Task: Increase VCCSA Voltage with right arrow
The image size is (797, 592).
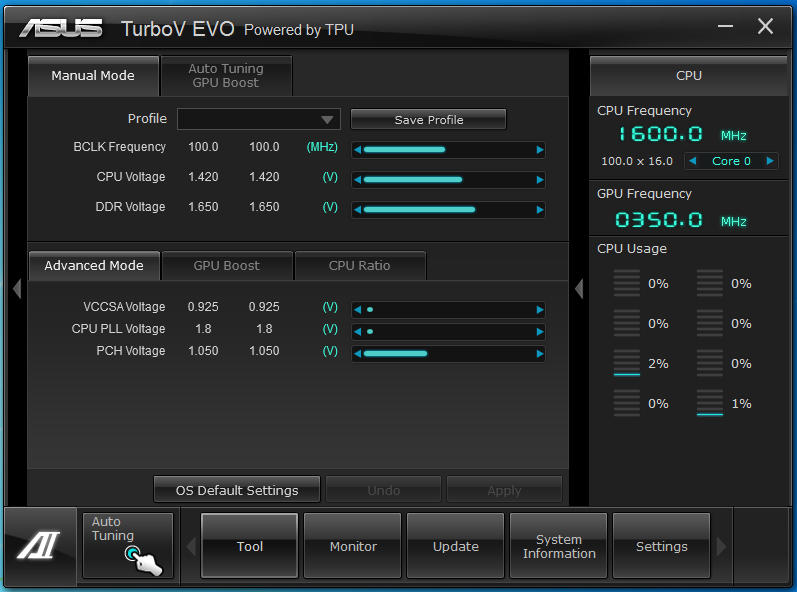Action: pos(540,310)
